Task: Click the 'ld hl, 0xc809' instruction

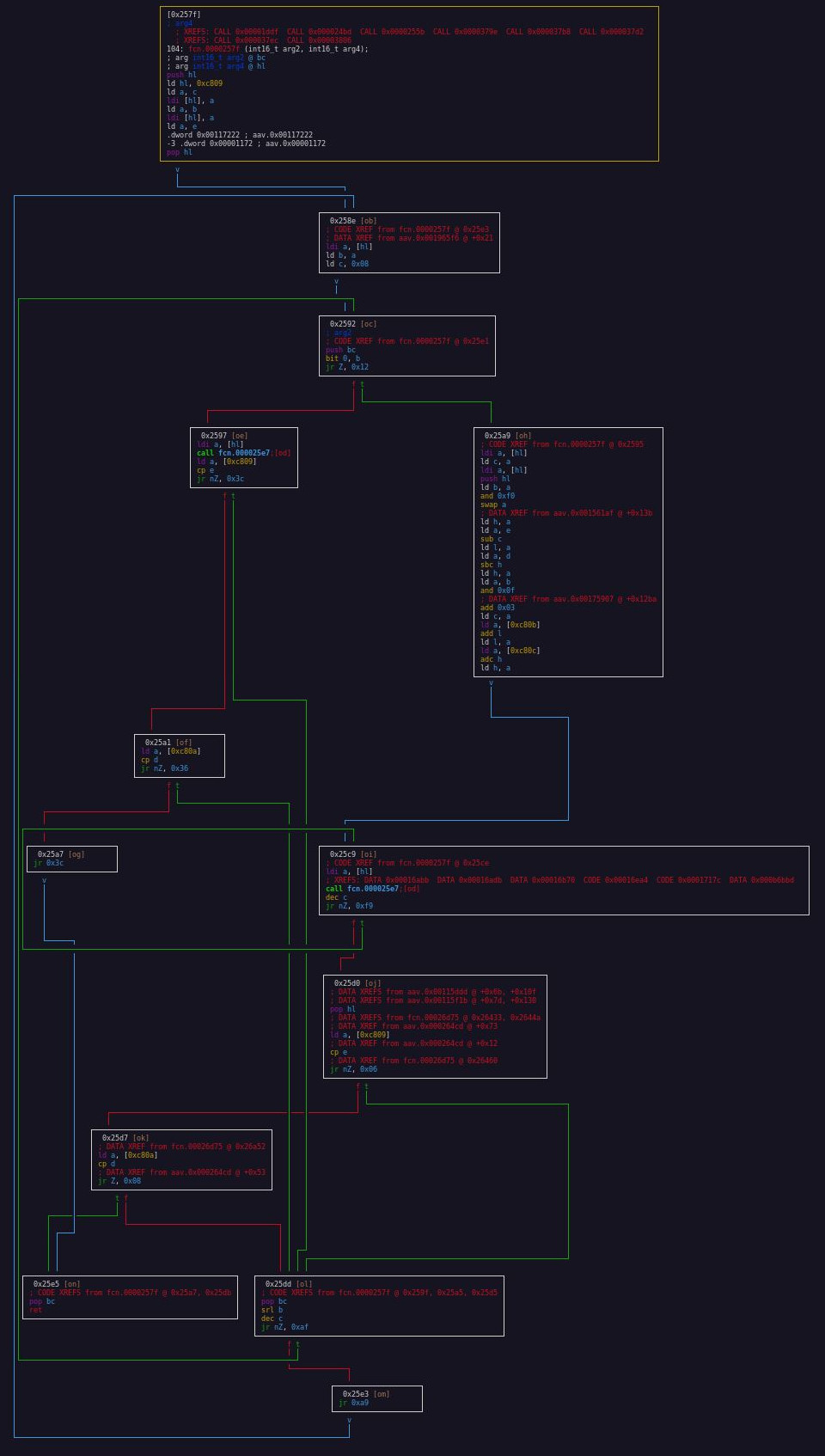Action: click(194, 83)
